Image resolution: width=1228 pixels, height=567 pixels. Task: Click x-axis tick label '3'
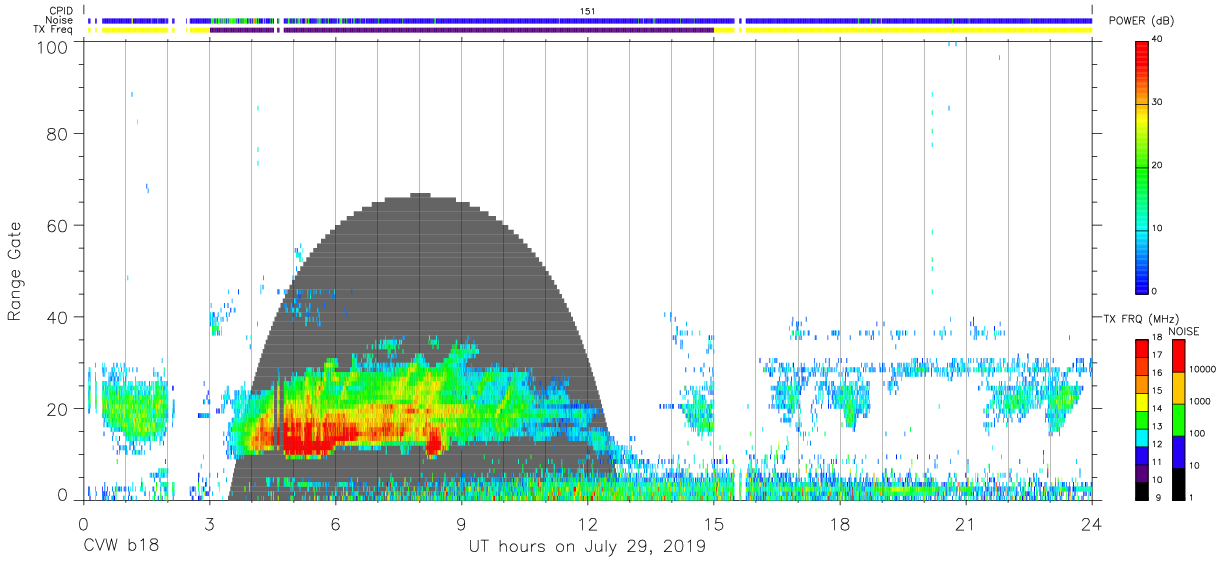(x=210, y=523)
